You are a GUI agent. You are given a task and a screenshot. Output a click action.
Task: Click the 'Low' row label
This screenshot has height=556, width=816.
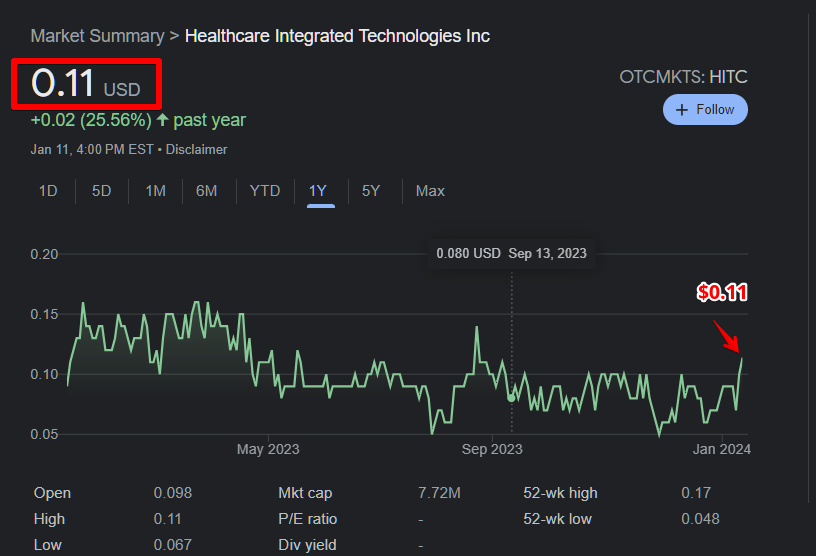[x=47, y=545]
